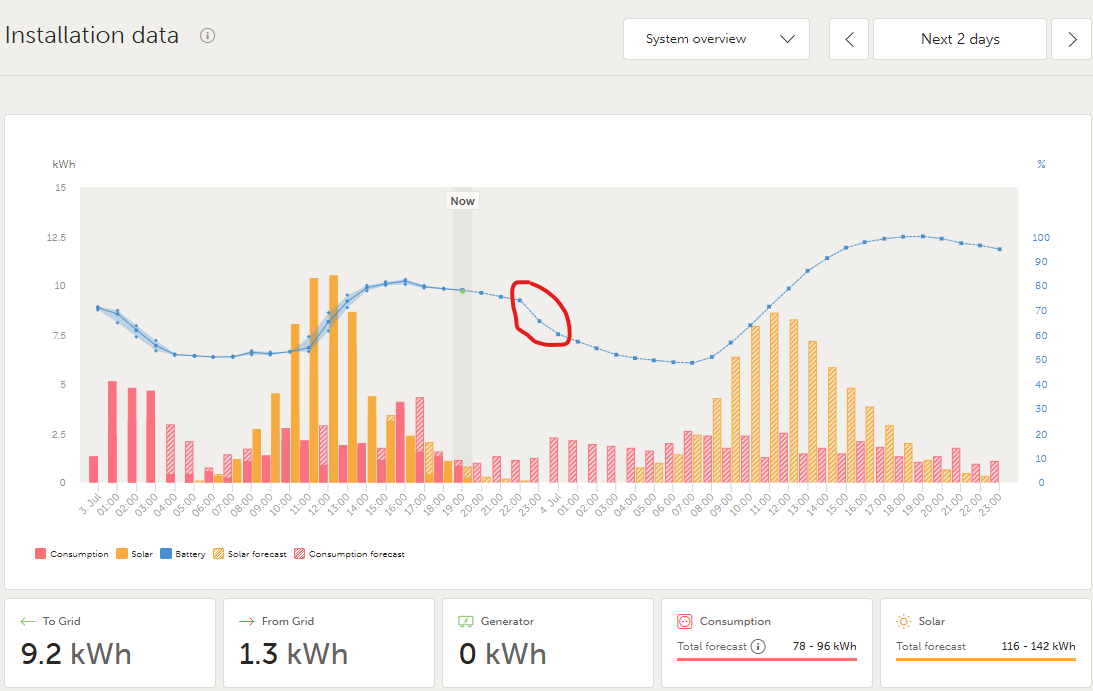Click the info icon beside Installation data

pyautogui.click(x=208, y=36)
